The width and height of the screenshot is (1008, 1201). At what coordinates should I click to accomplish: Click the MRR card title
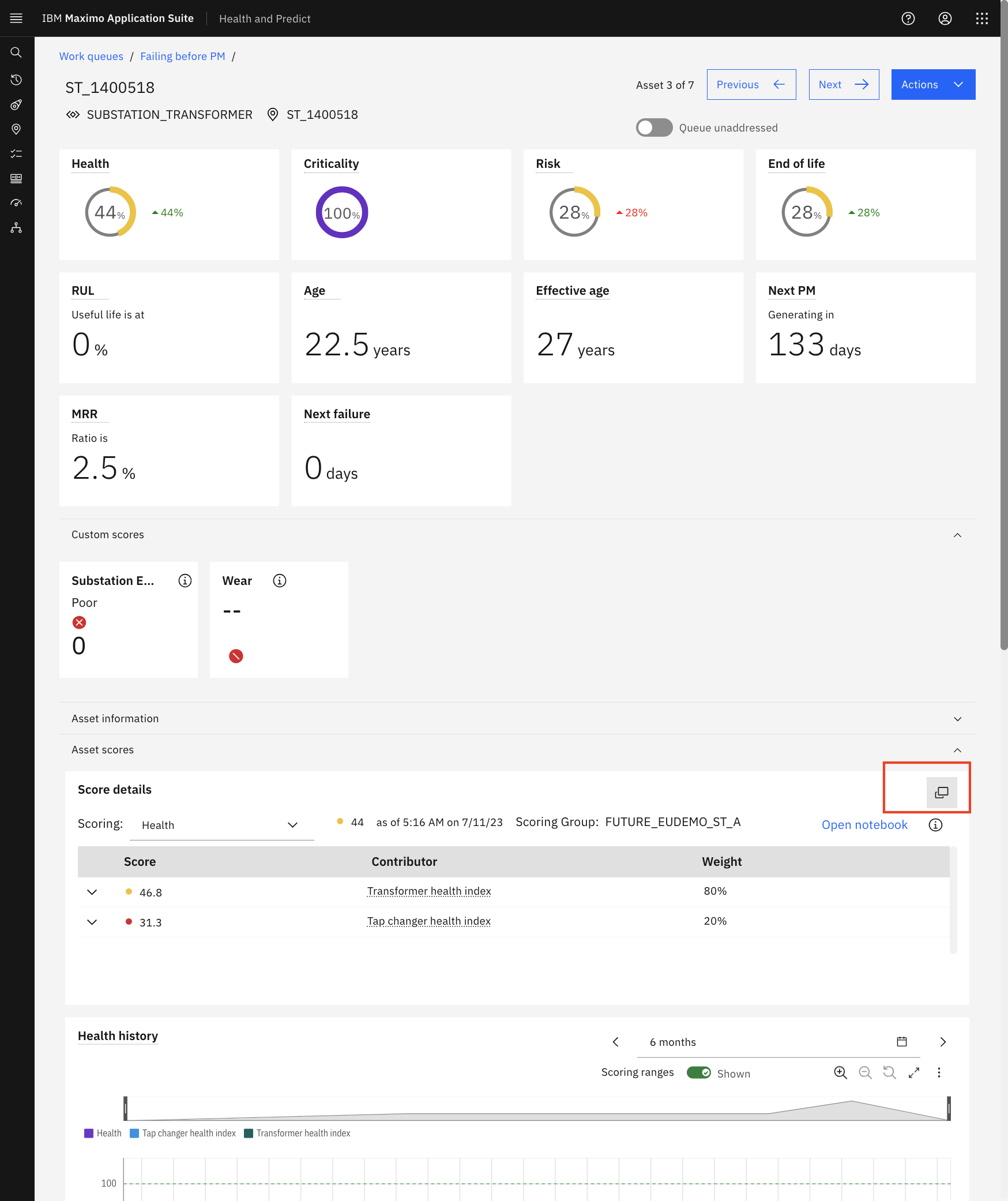(x=85, y=414)
